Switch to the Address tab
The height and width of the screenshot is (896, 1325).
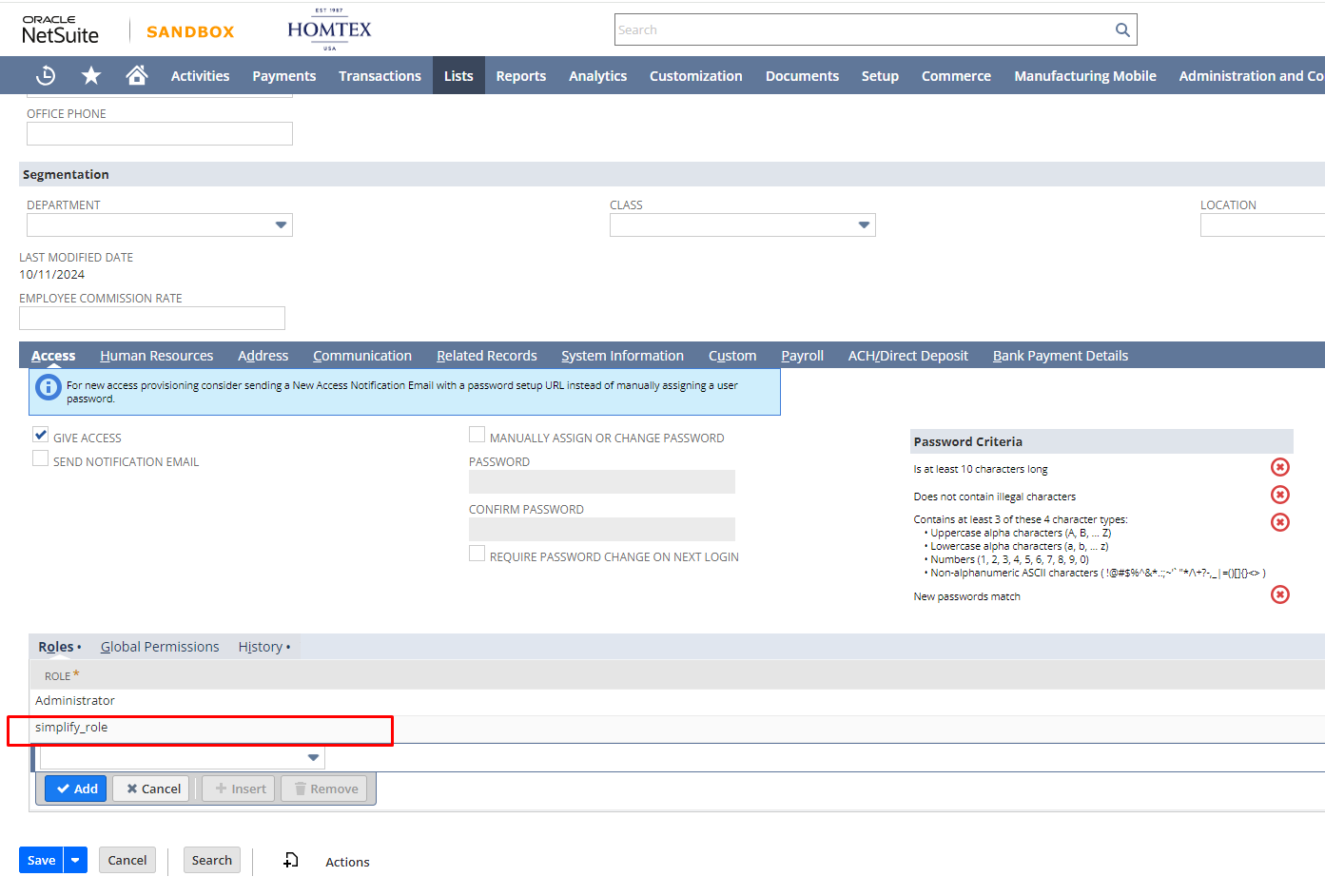point(263,356)
